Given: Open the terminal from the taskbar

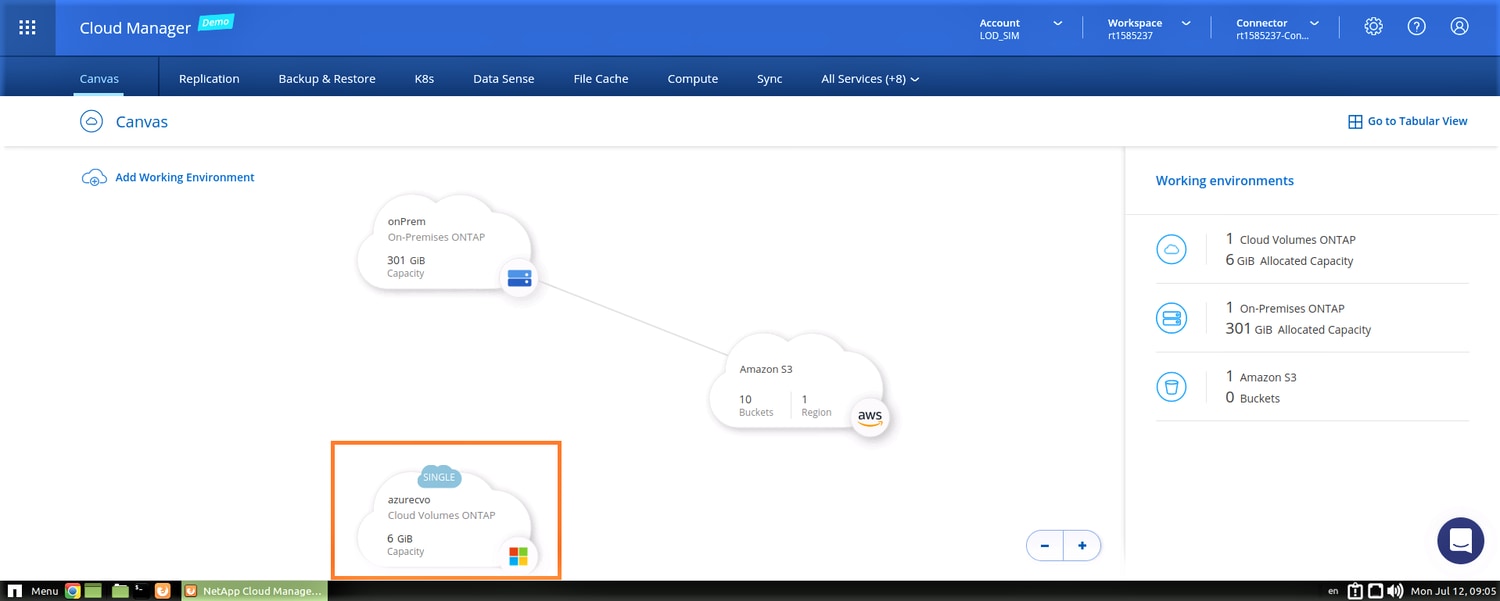Looking at the screenshot, I should 141,591.
